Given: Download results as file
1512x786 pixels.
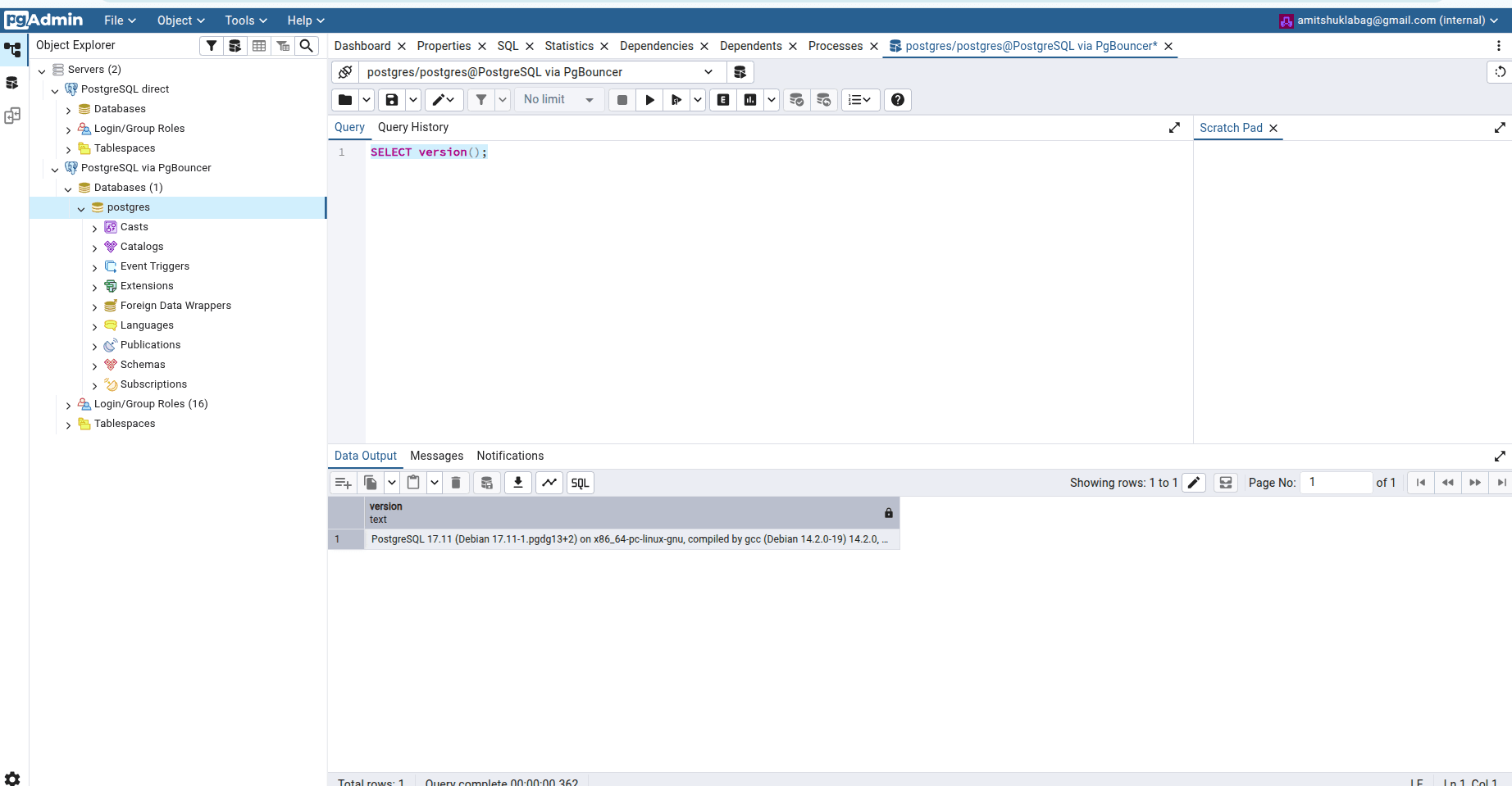Looking at the screenshot, I should click(x=518, y=483).
